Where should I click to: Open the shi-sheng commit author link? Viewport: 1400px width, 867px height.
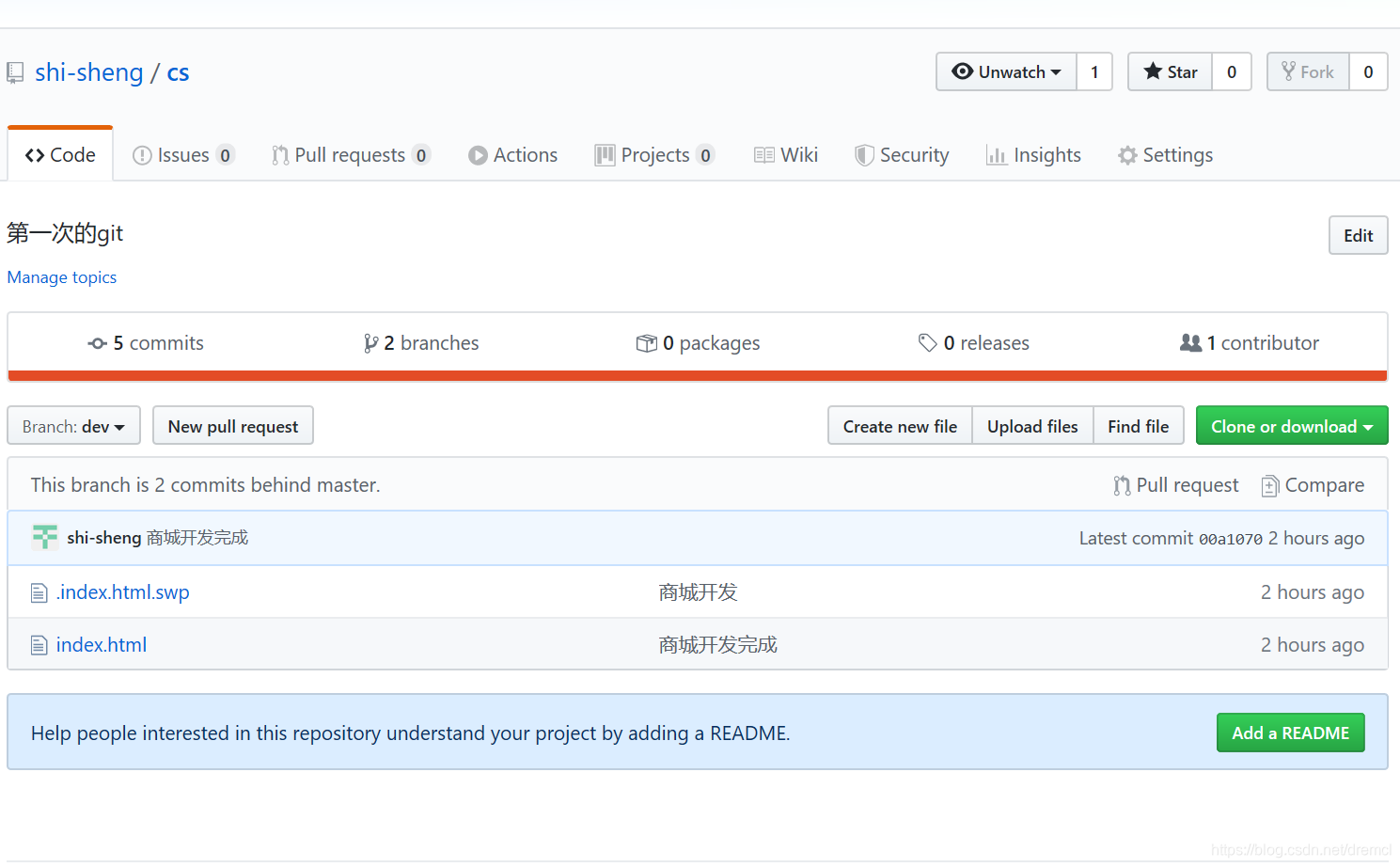tap(104, 537)
